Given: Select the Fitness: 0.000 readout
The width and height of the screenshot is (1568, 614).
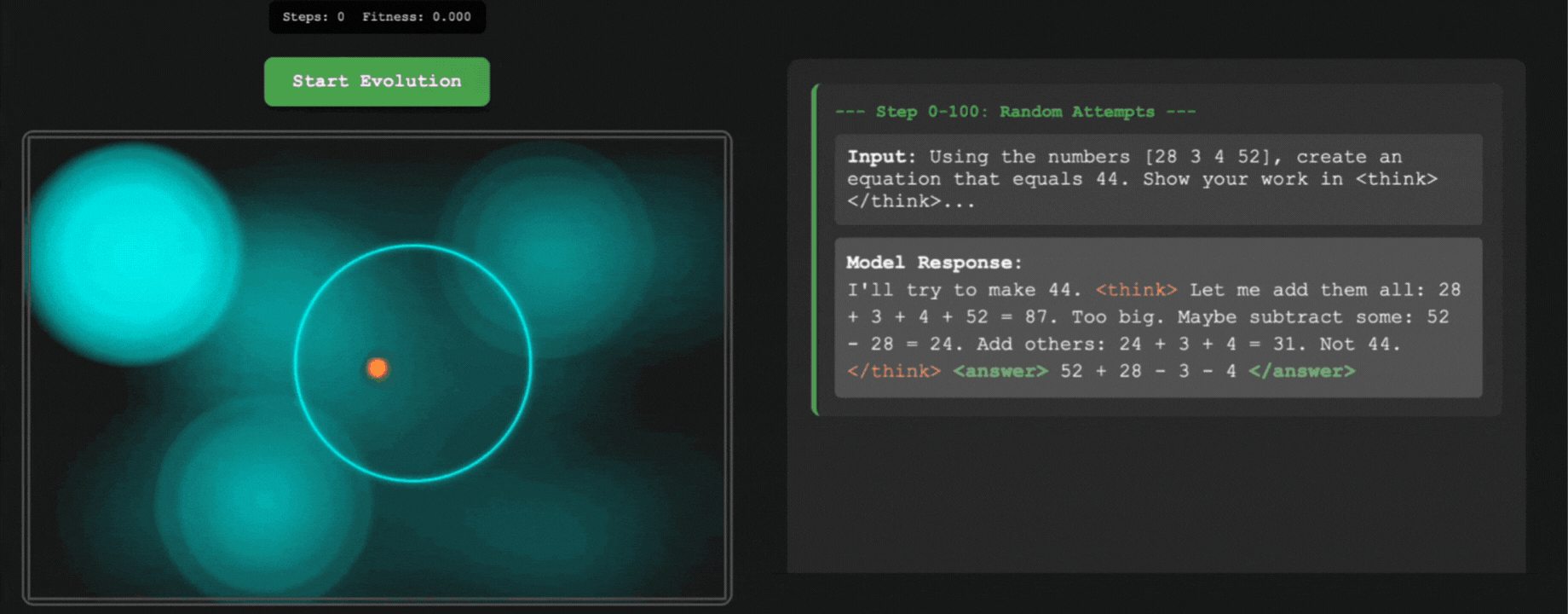Looking at the screenshot, I should (416, 17).
